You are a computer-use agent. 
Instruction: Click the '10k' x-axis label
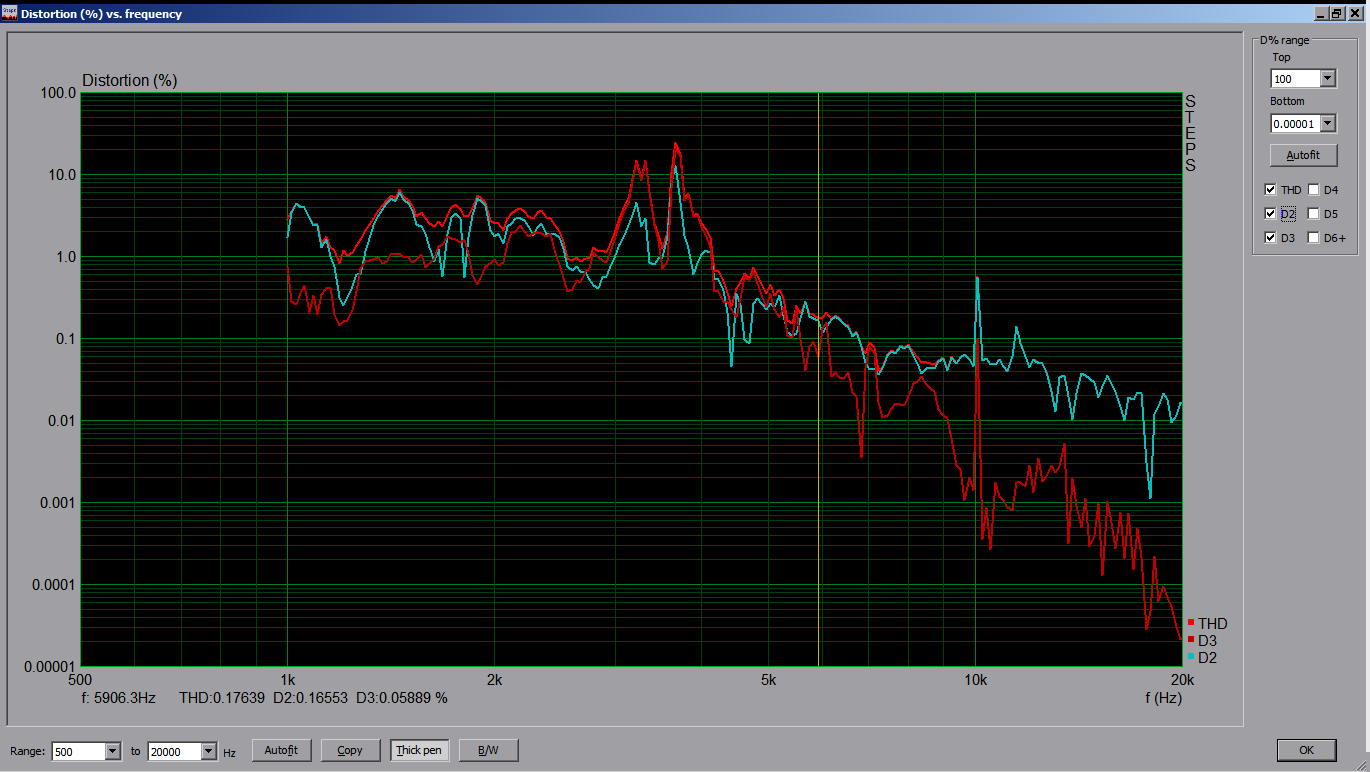[975, 680]
